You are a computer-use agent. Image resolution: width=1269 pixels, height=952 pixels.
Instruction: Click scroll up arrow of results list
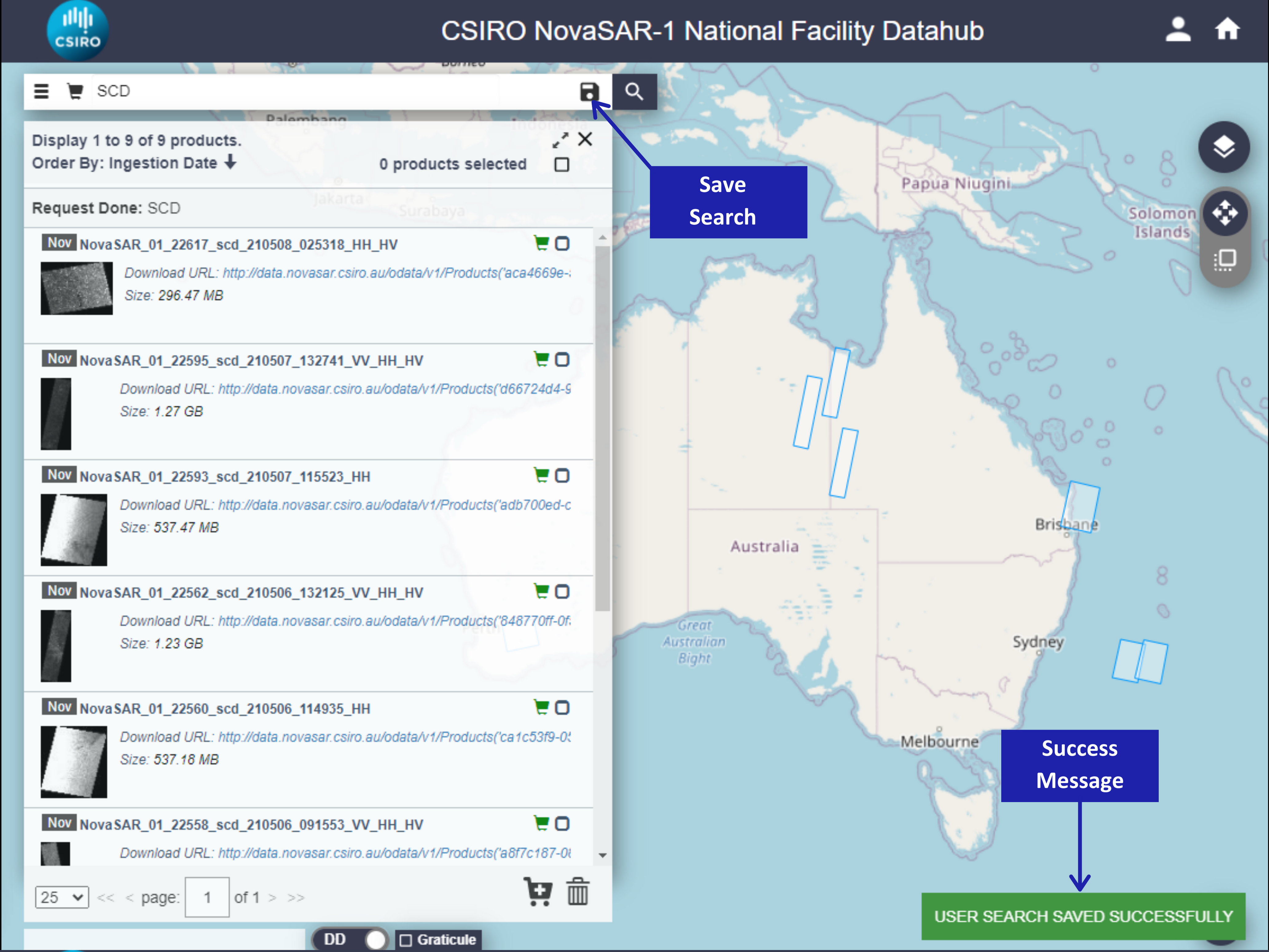click(x=602, y=236)
